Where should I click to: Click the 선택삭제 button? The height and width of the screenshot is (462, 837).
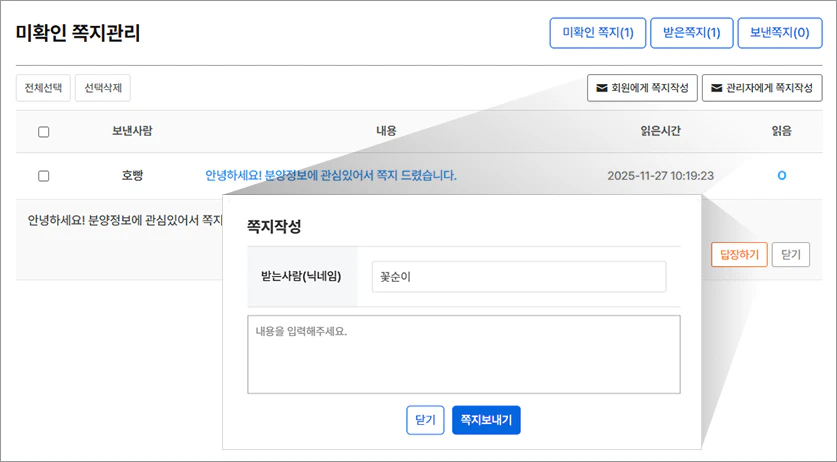point(102,88)
